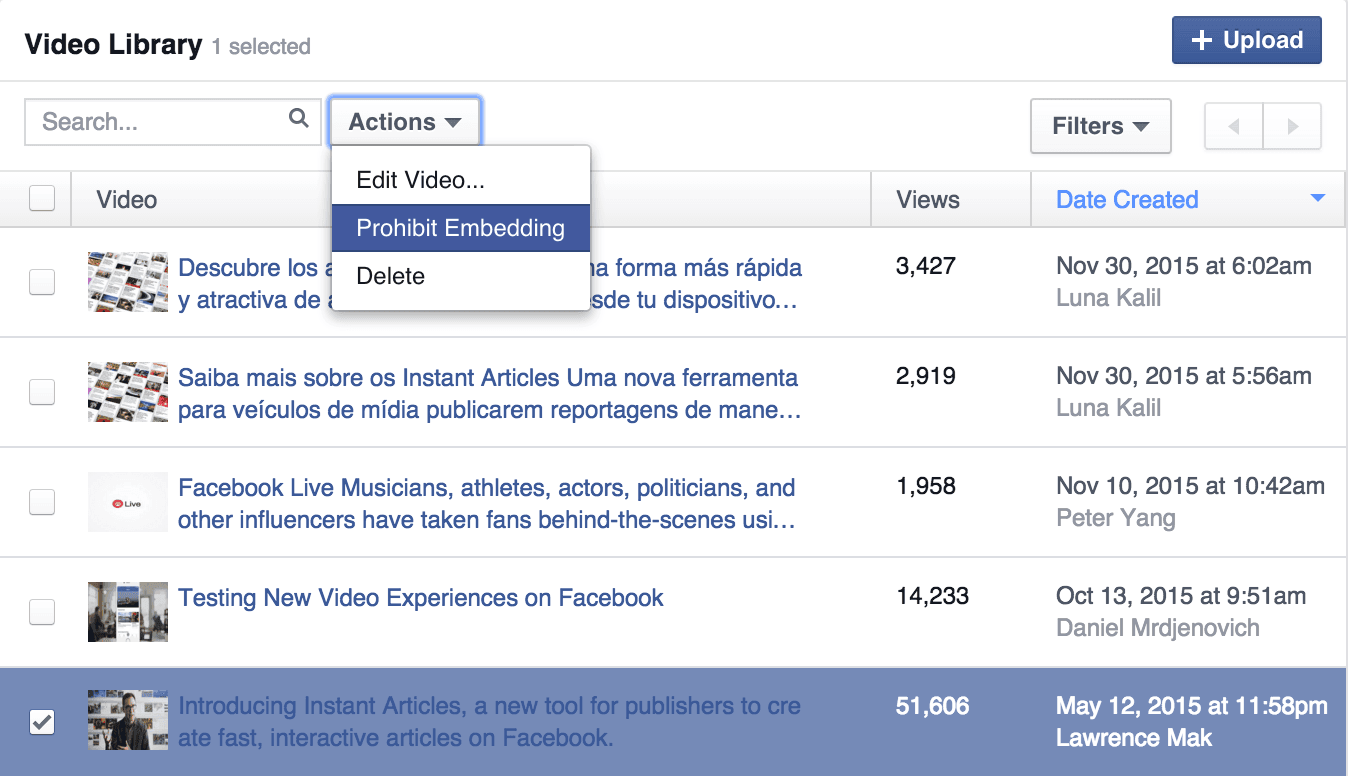This screenshot has height=776, width=1348.
Task: Check the Facebook Live video checkbox
Action: click(42, 502)
